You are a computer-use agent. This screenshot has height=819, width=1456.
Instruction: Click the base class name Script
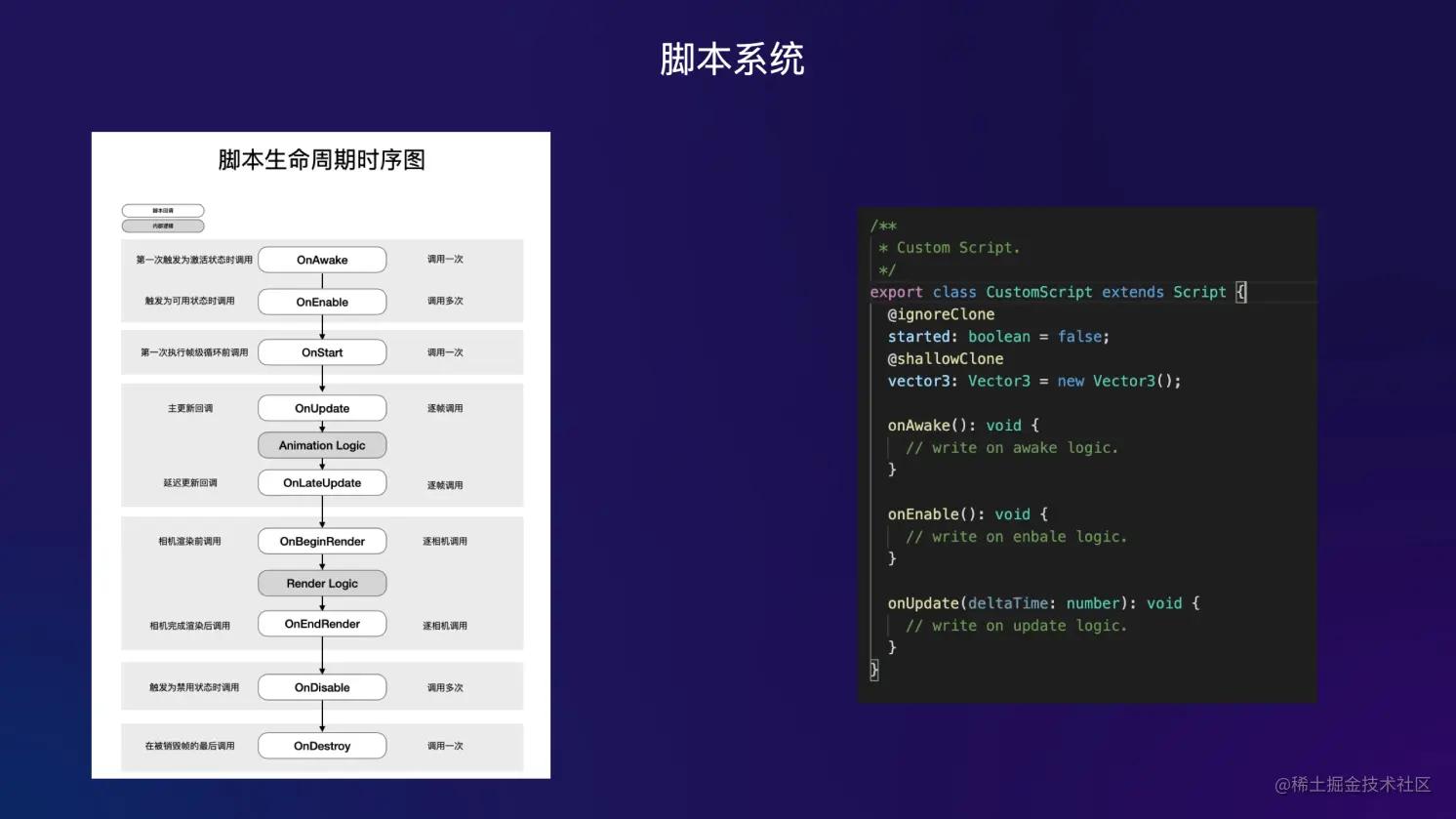1199,292
